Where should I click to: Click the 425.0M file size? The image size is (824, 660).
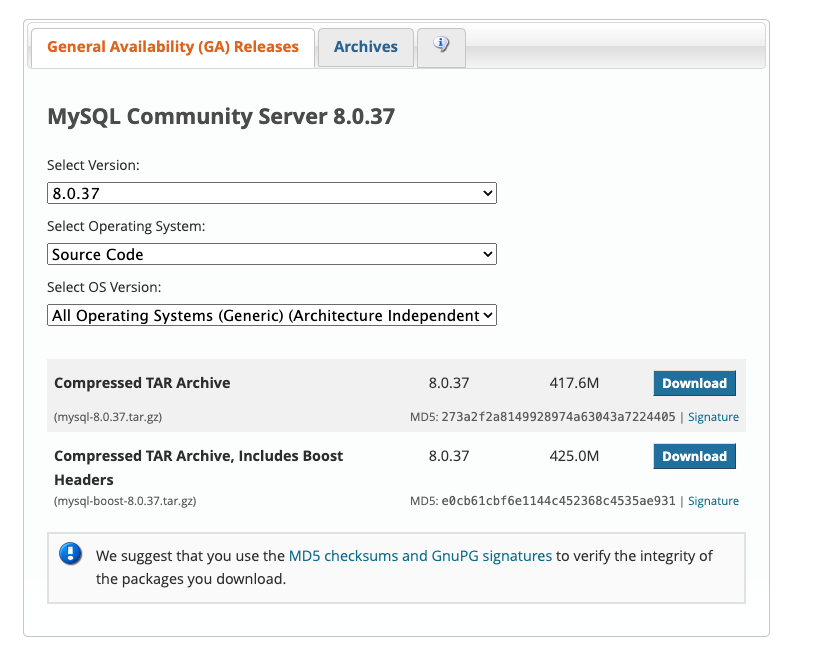(574, 456)
